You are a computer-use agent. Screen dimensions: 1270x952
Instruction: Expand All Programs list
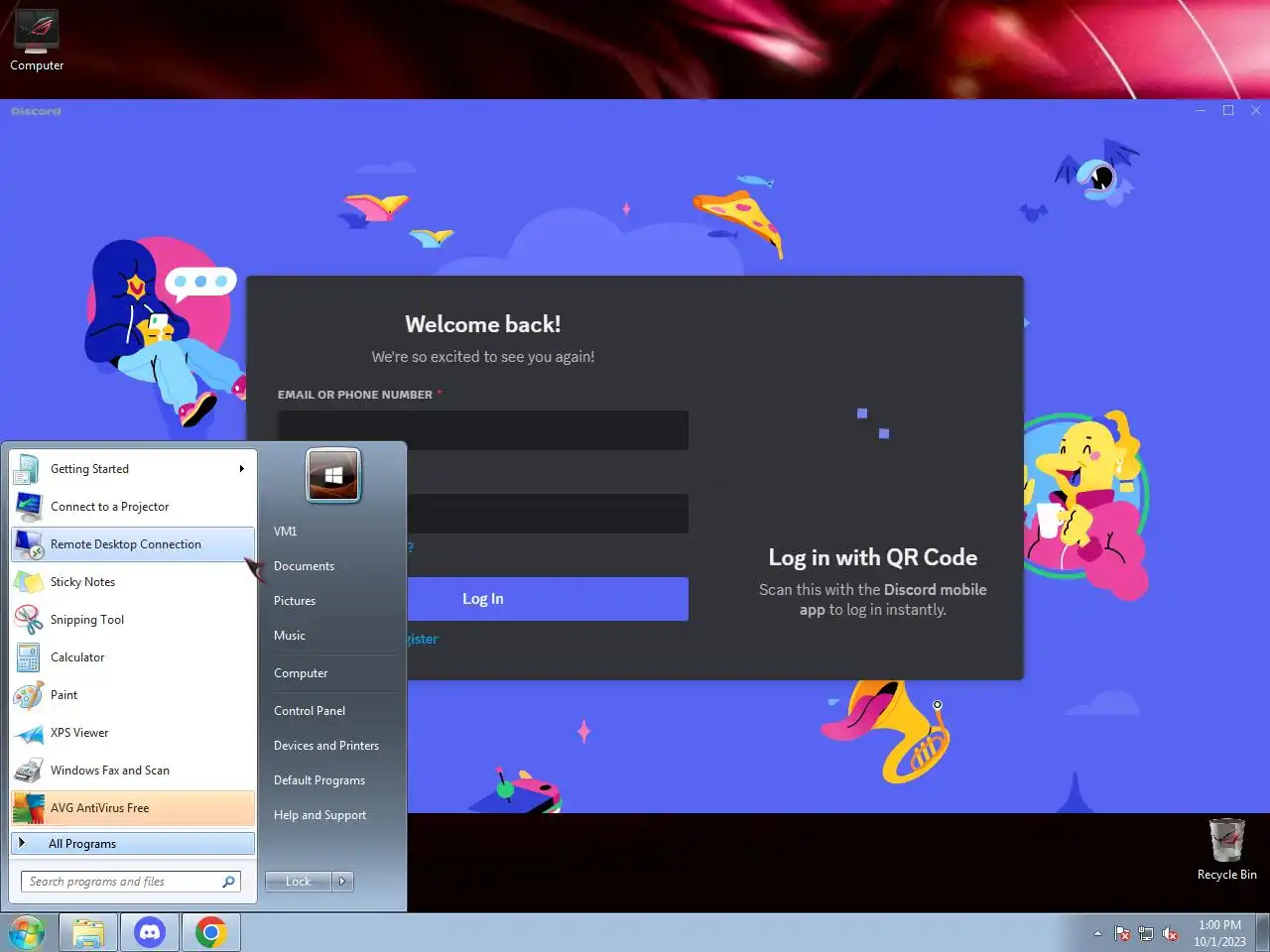[133, 844]
